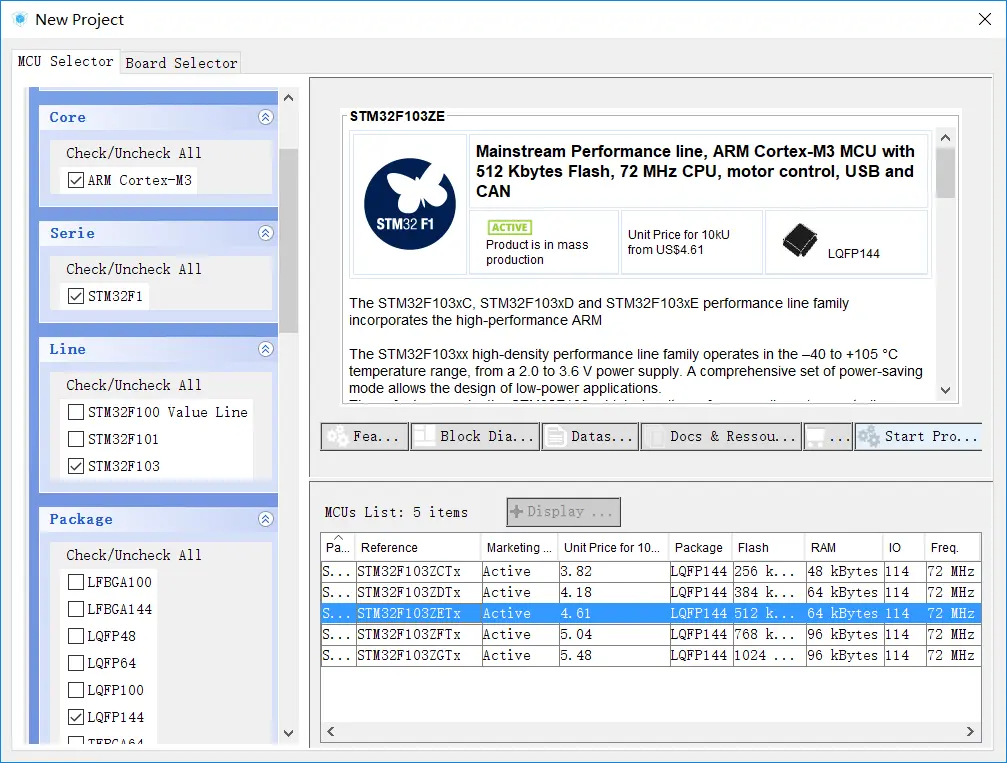Select the STM32F103ZCTx row
Image resolution: width=1007 pixels, height=763 pixels.
[651, 571]
